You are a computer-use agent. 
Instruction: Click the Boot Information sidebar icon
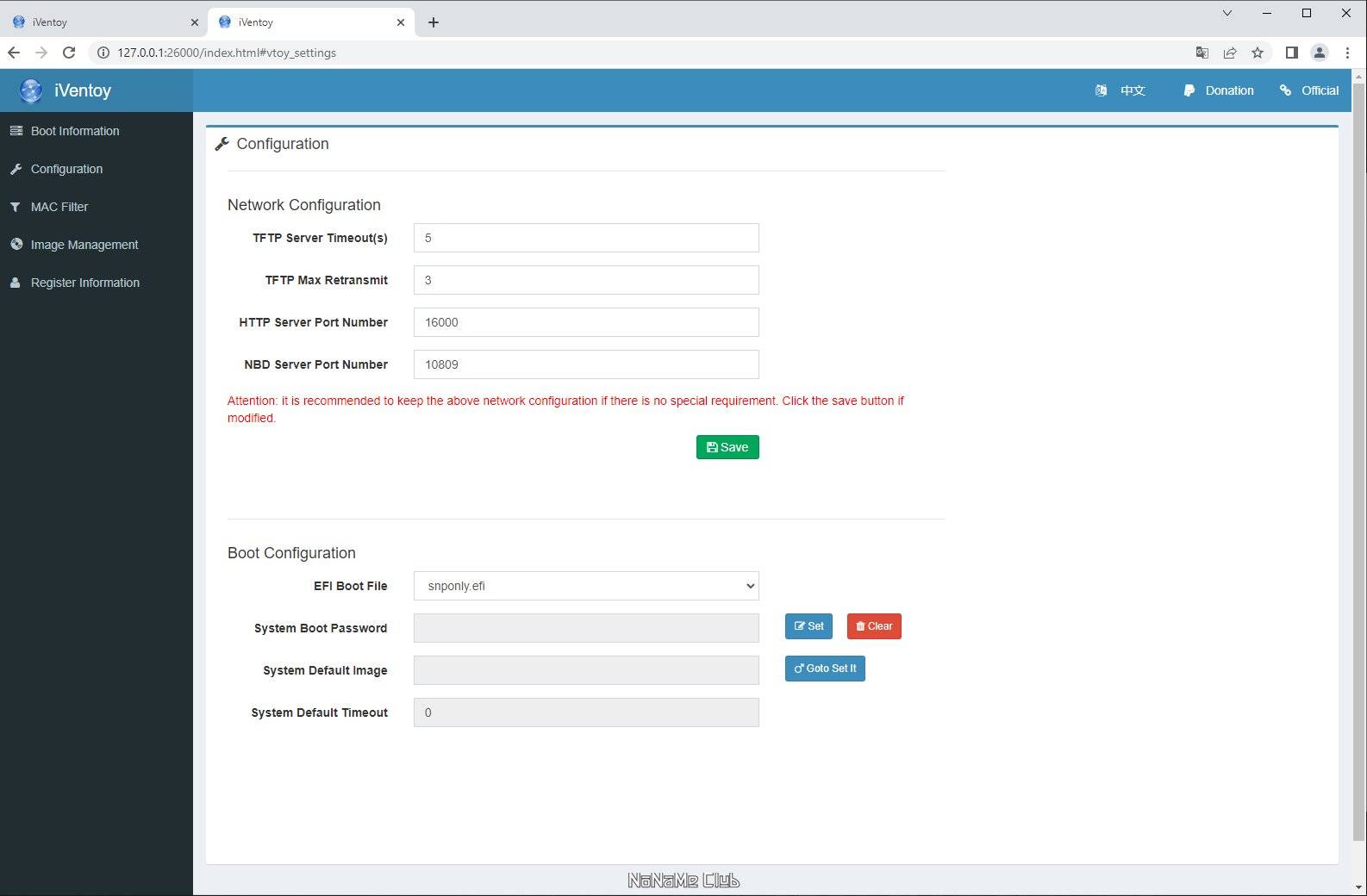coord(16,131)
